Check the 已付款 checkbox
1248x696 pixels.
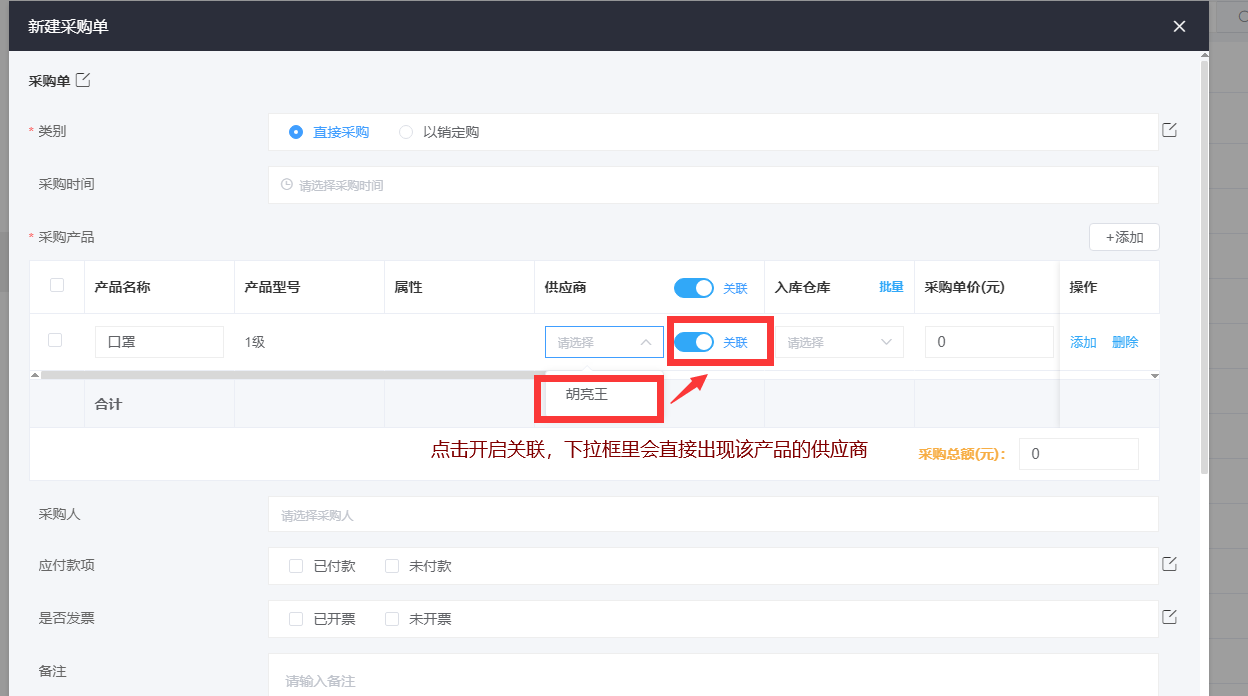pyautogui.click(x=296, y=566)
